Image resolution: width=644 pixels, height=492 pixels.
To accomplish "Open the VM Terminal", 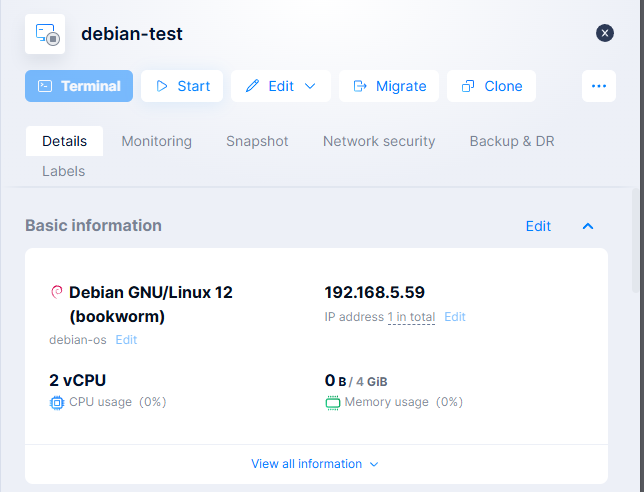I will click(x=79, y=86).
